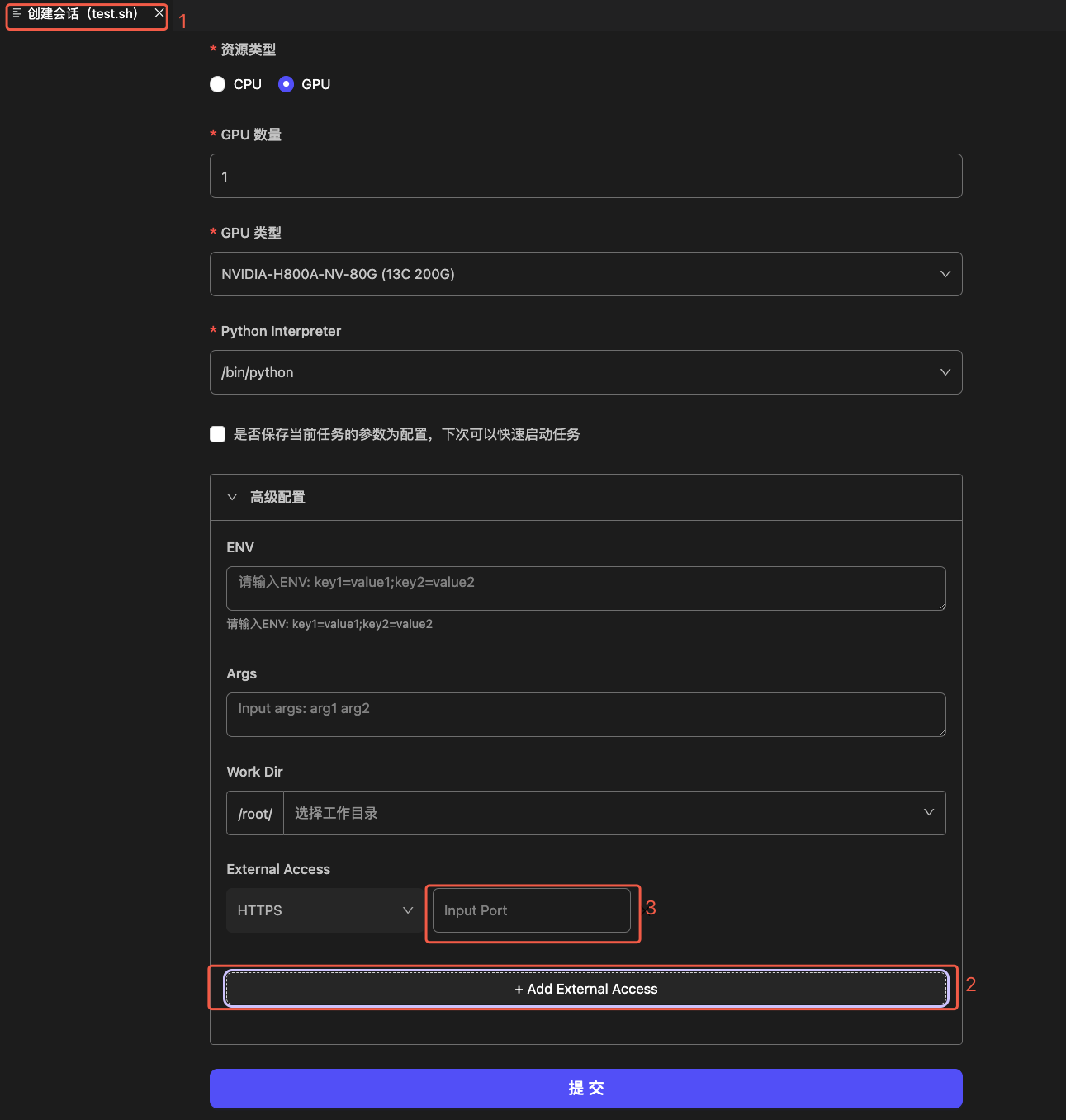The width and height of the screenshot is (1066, 1120).
Task: Select the GPU resource type
Action: 286,84
